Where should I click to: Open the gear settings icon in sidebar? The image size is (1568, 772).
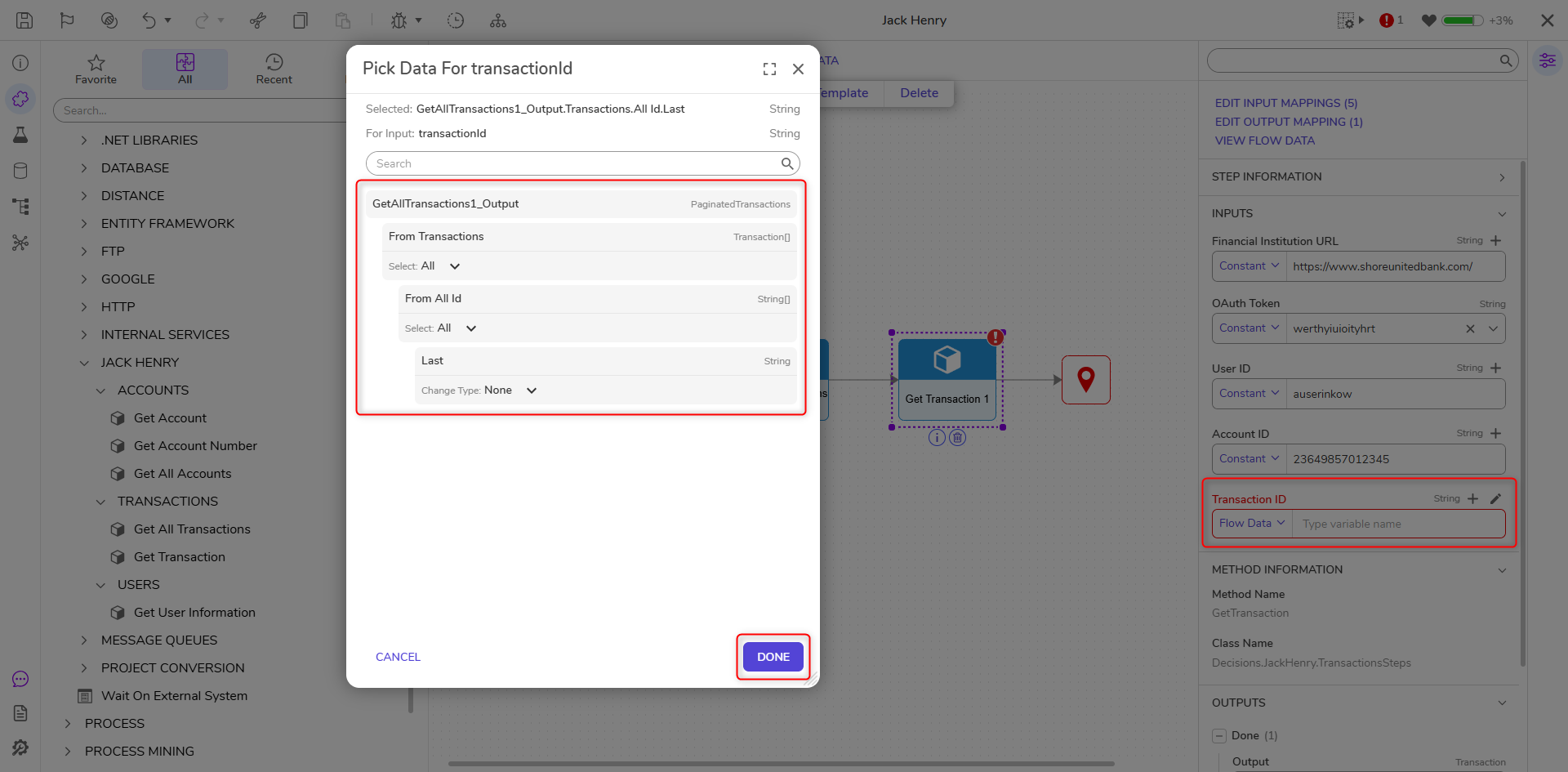click(x=20, y=747)
